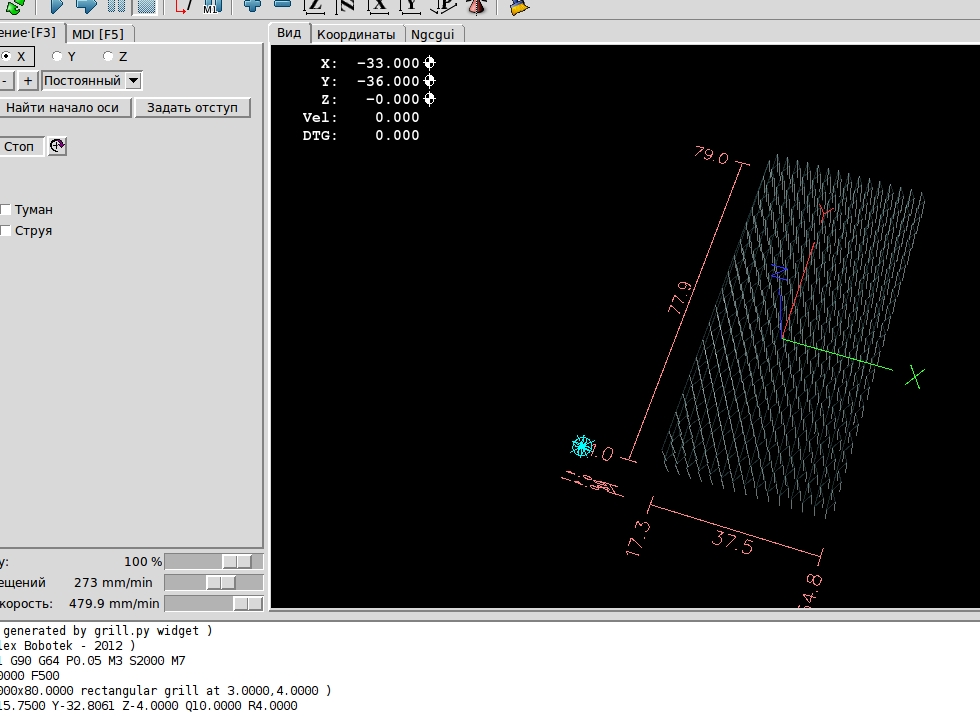This screenshot has width=980, height=716.
Task: Toggle the M1 optional stop icon
Action: point(211,5)
